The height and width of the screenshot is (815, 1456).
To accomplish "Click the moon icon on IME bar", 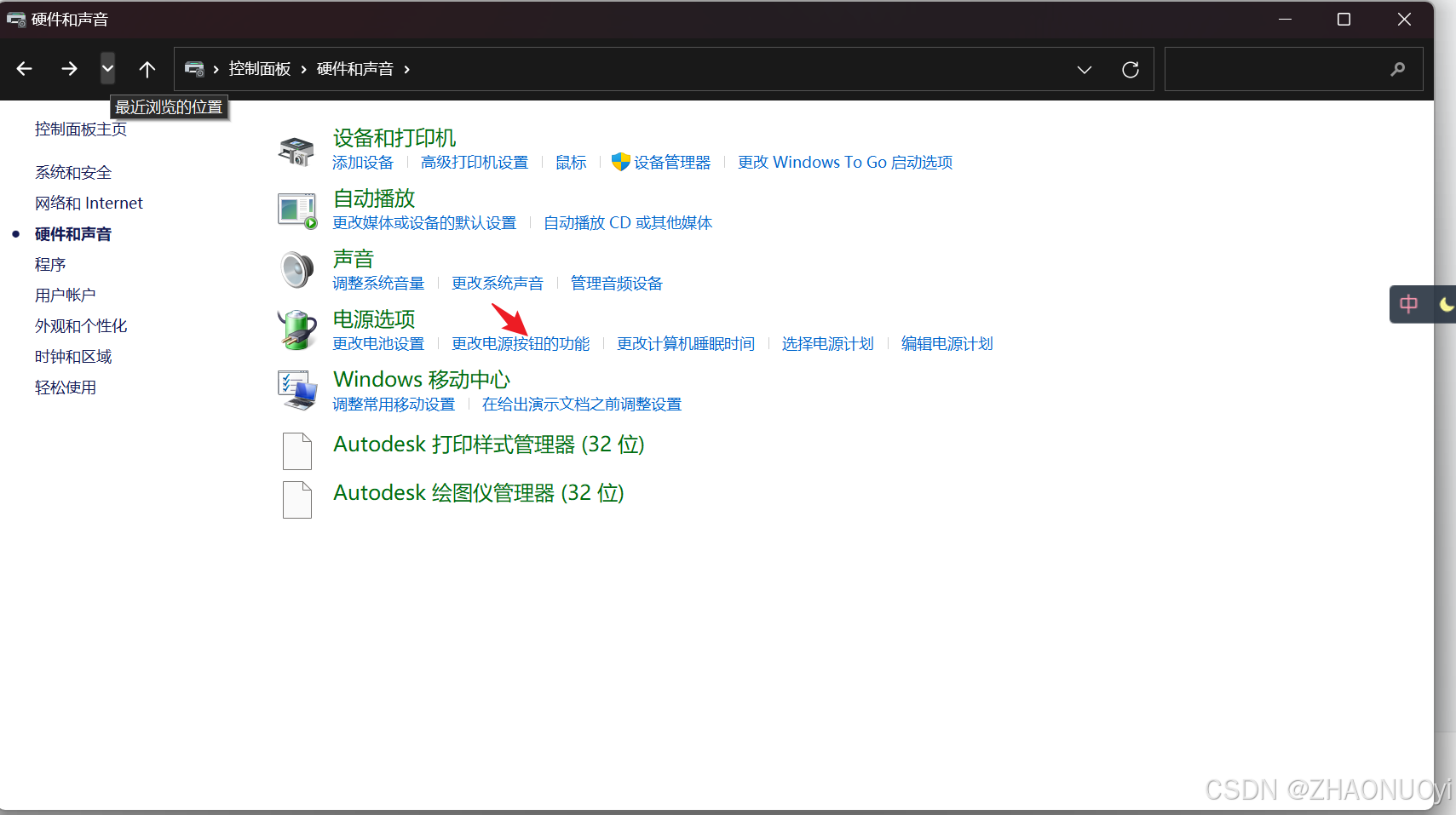I will [x=1447, y=304].
